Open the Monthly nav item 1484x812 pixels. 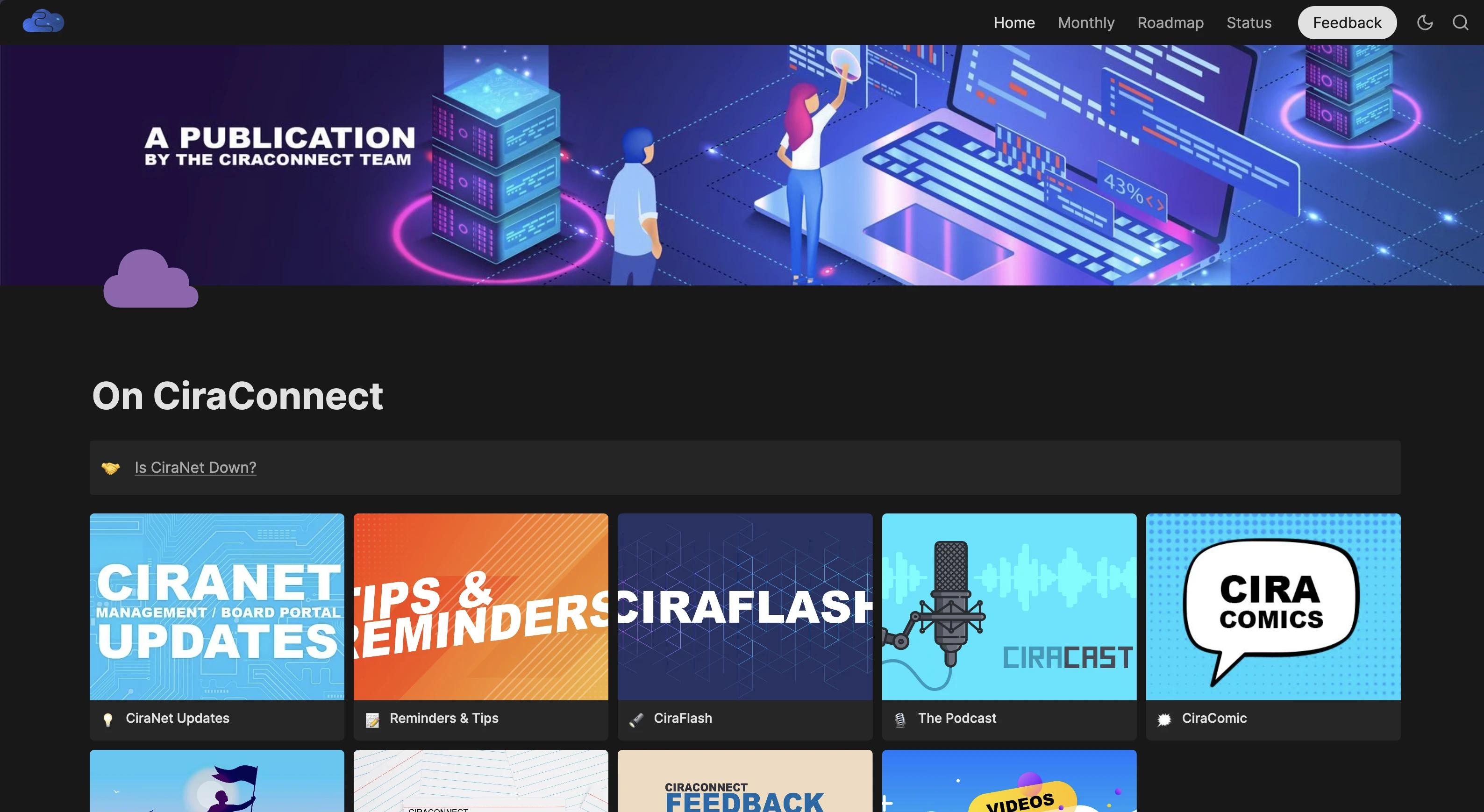(x=1086, y=22)
